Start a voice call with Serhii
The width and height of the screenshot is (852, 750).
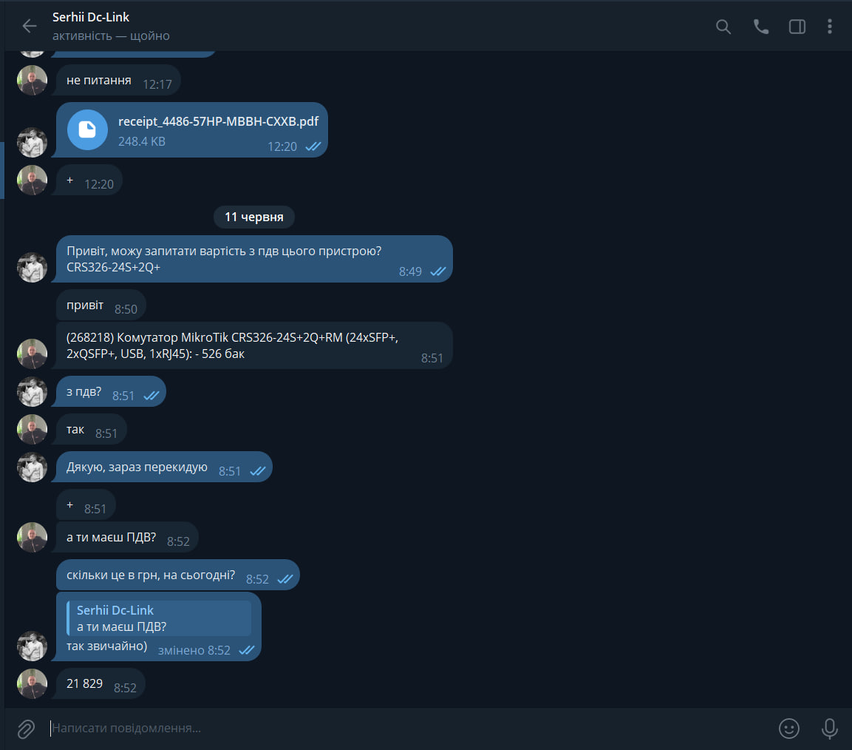pyautogui.click(x=761, y=27)
